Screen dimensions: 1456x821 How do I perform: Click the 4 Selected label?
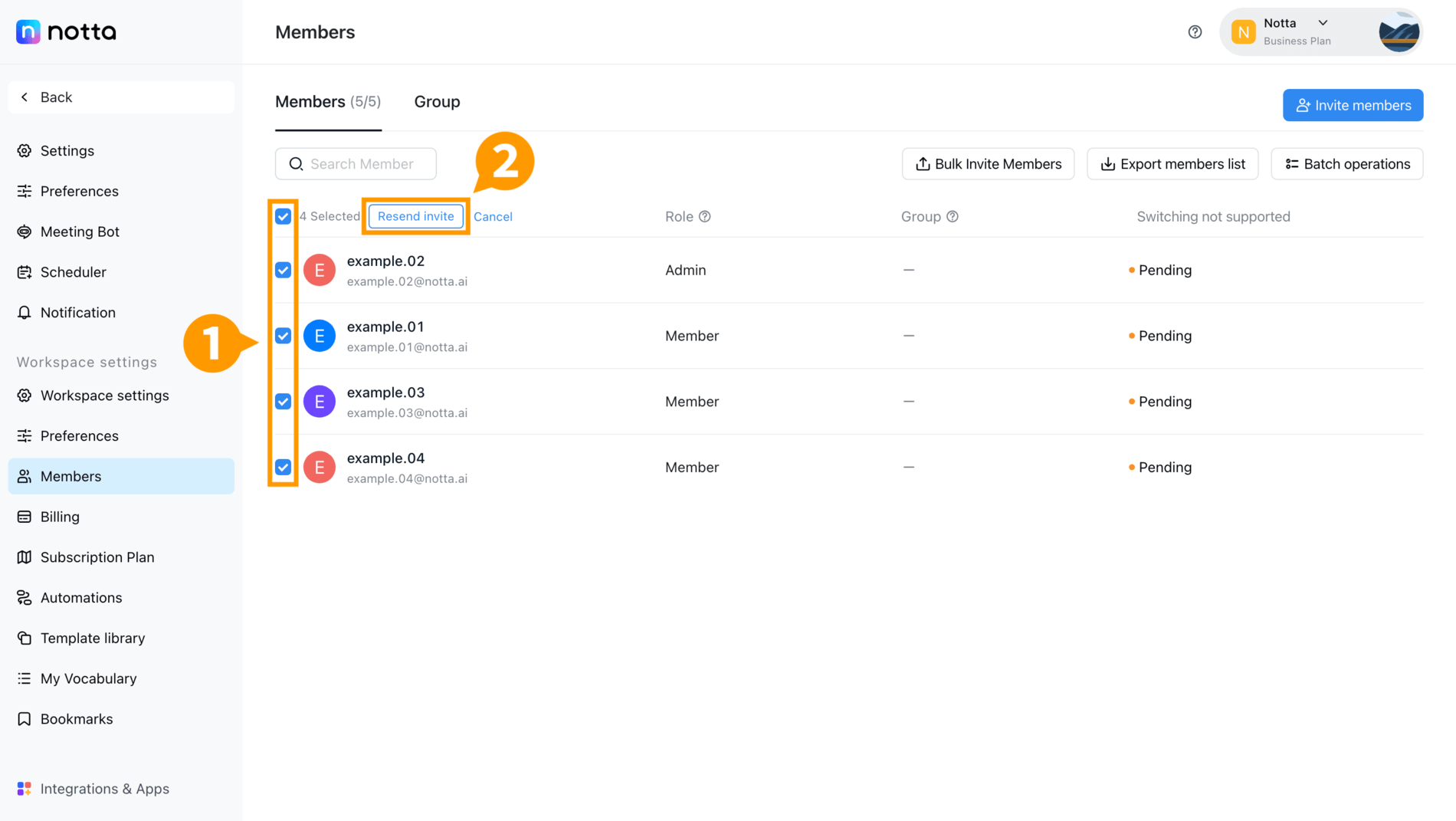330,217
